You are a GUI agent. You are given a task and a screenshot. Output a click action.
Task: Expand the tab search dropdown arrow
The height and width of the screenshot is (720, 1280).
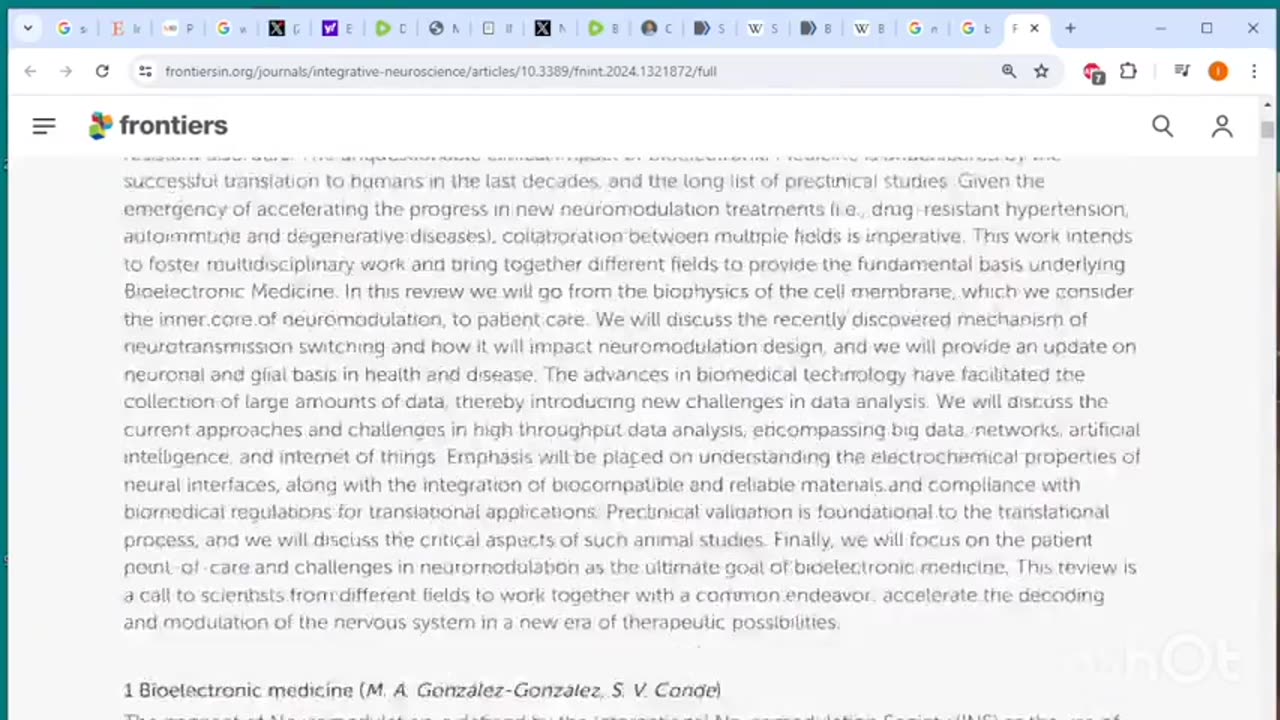(x=28, y=28)
